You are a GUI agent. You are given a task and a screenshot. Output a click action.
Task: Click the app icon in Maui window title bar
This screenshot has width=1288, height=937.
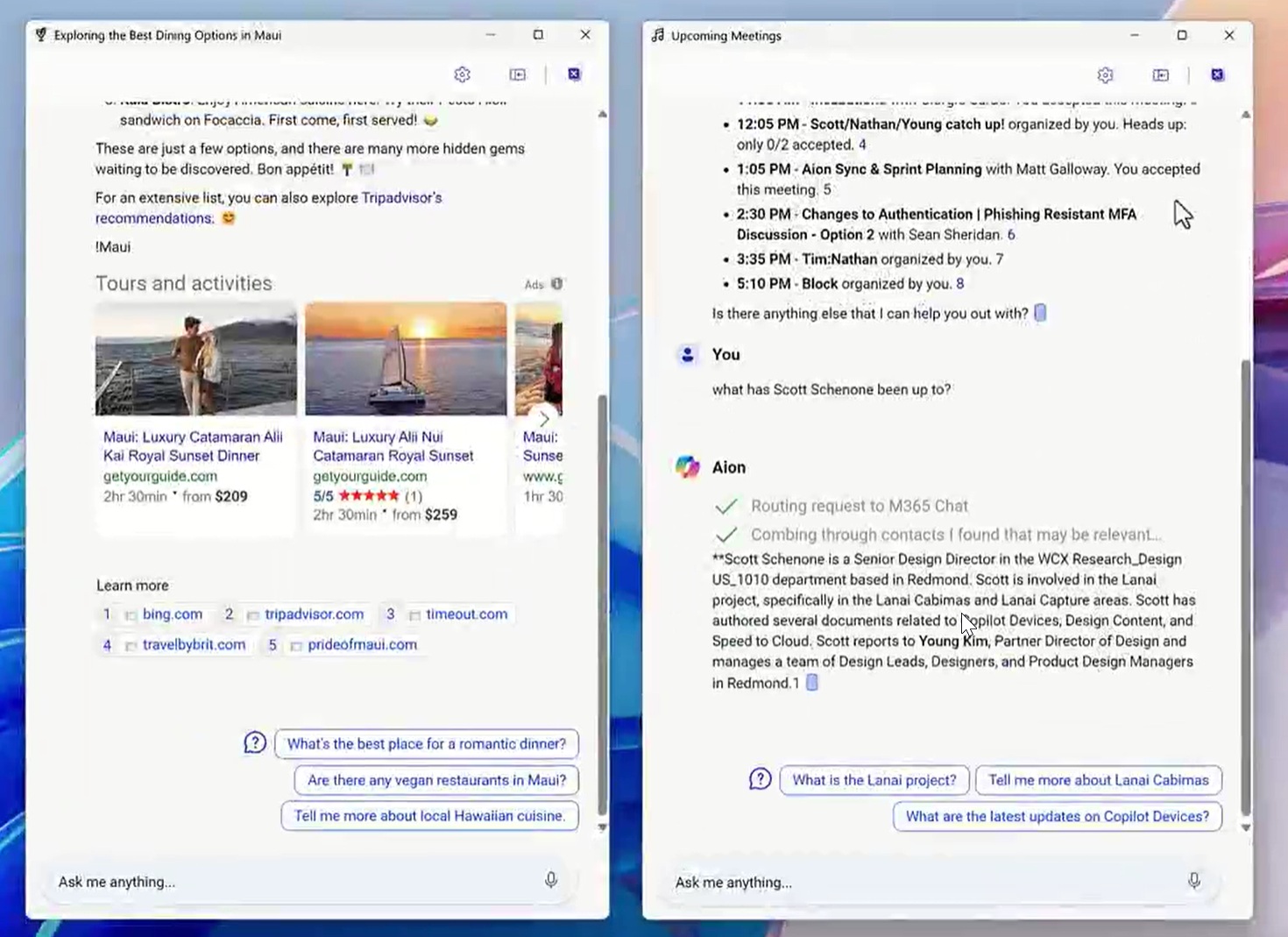point(41,35)
